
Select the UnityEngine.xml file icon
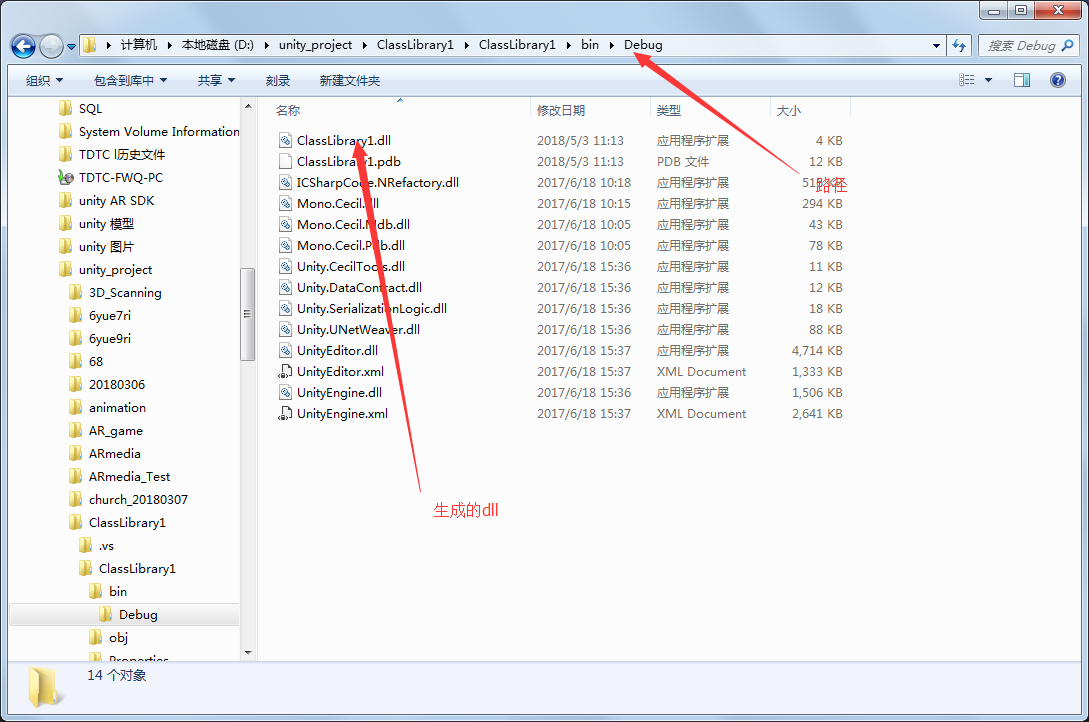(285, 413)
